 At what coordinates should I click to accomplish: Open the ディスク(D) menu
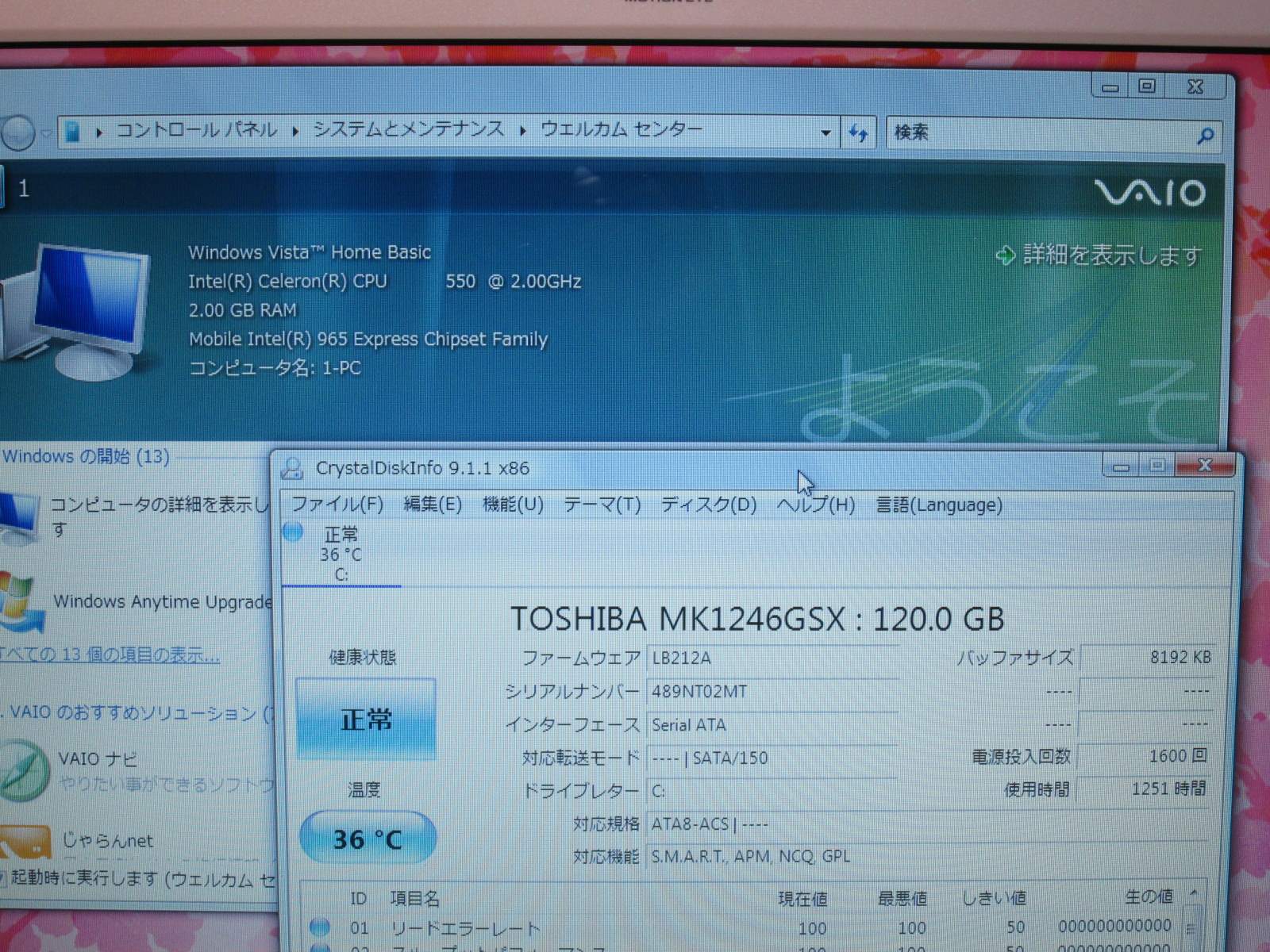coord(709,505)
